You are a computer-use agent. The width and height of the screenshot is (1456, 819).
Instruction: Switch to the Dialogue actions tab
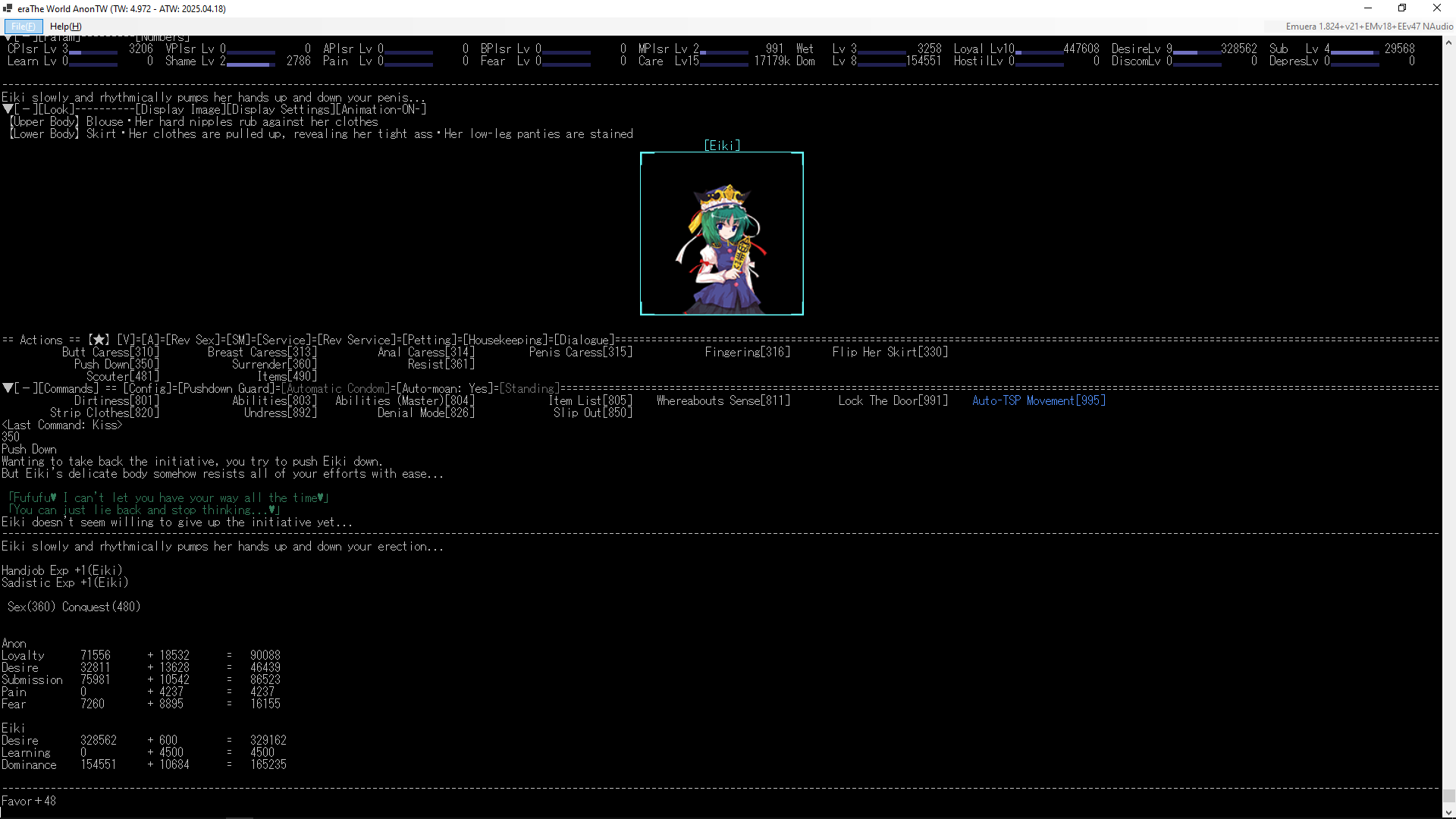pos(584,340)
